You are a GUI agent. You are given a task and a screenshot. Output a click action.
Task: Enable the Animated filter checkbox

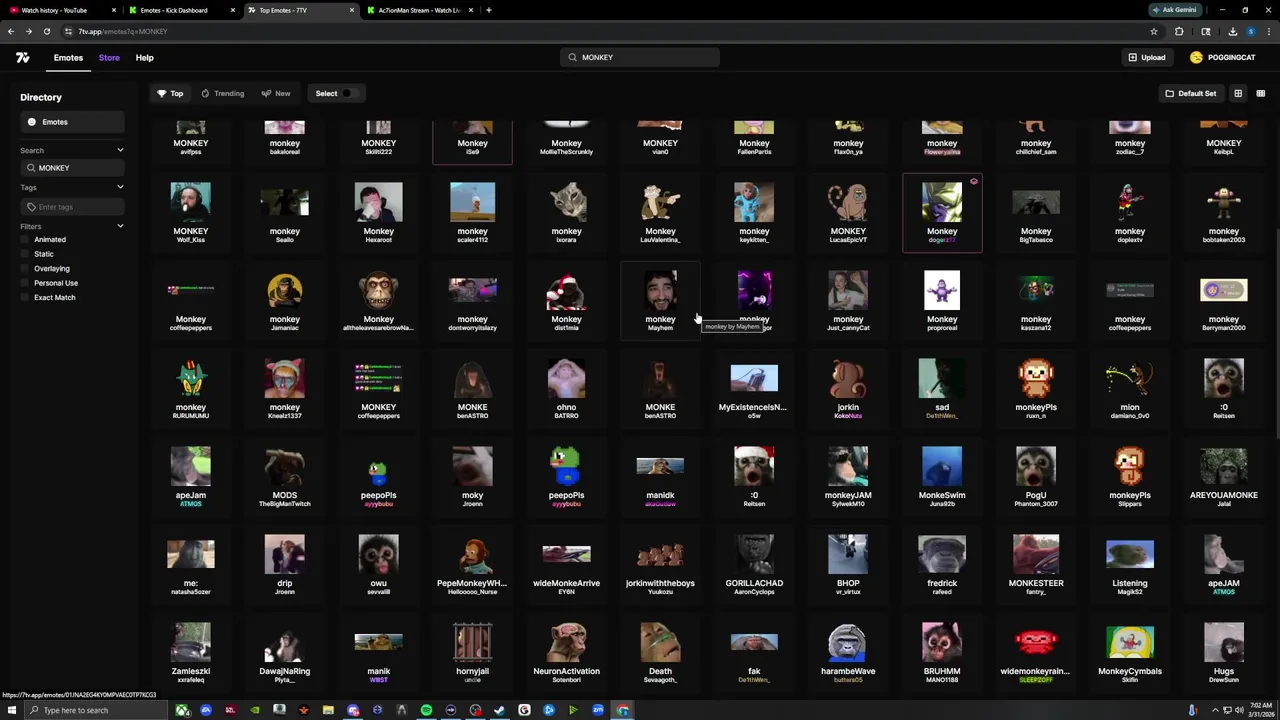click(x=24, y=240)
